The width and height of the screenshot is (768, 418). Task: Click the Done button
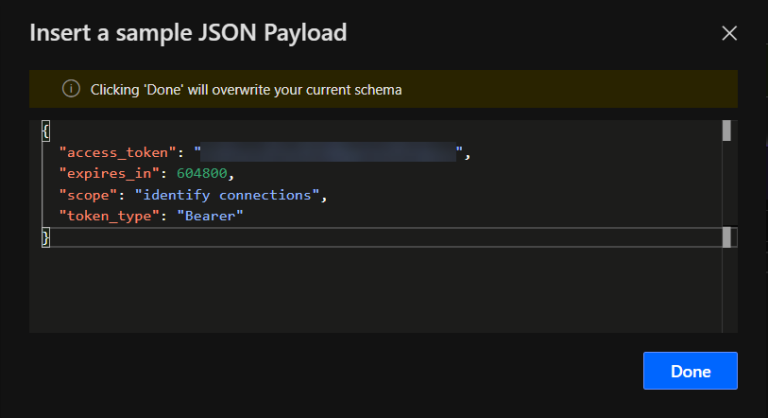coord(690,371)
